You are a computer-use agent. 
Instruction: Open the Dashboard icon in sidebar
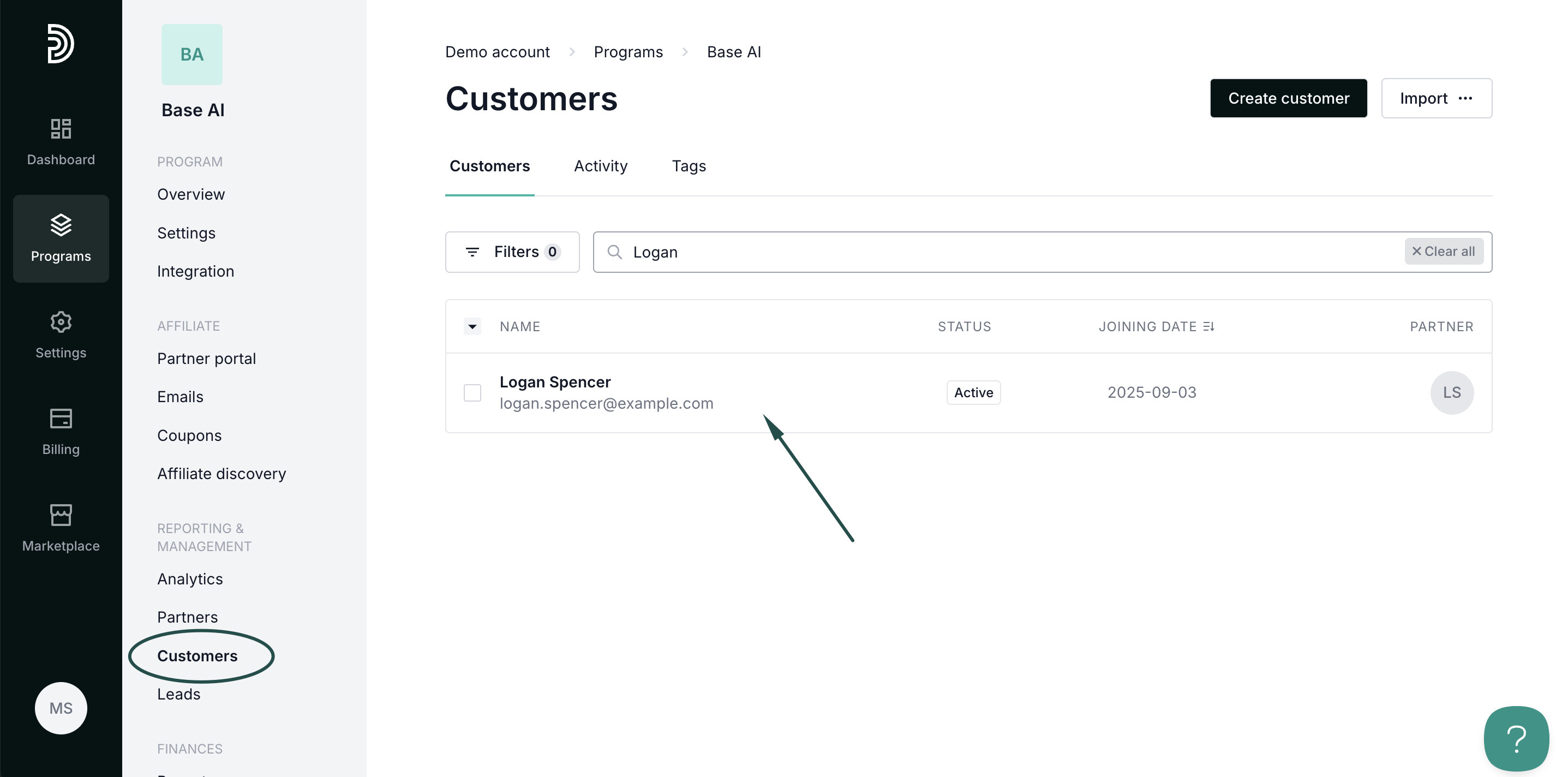61,129
